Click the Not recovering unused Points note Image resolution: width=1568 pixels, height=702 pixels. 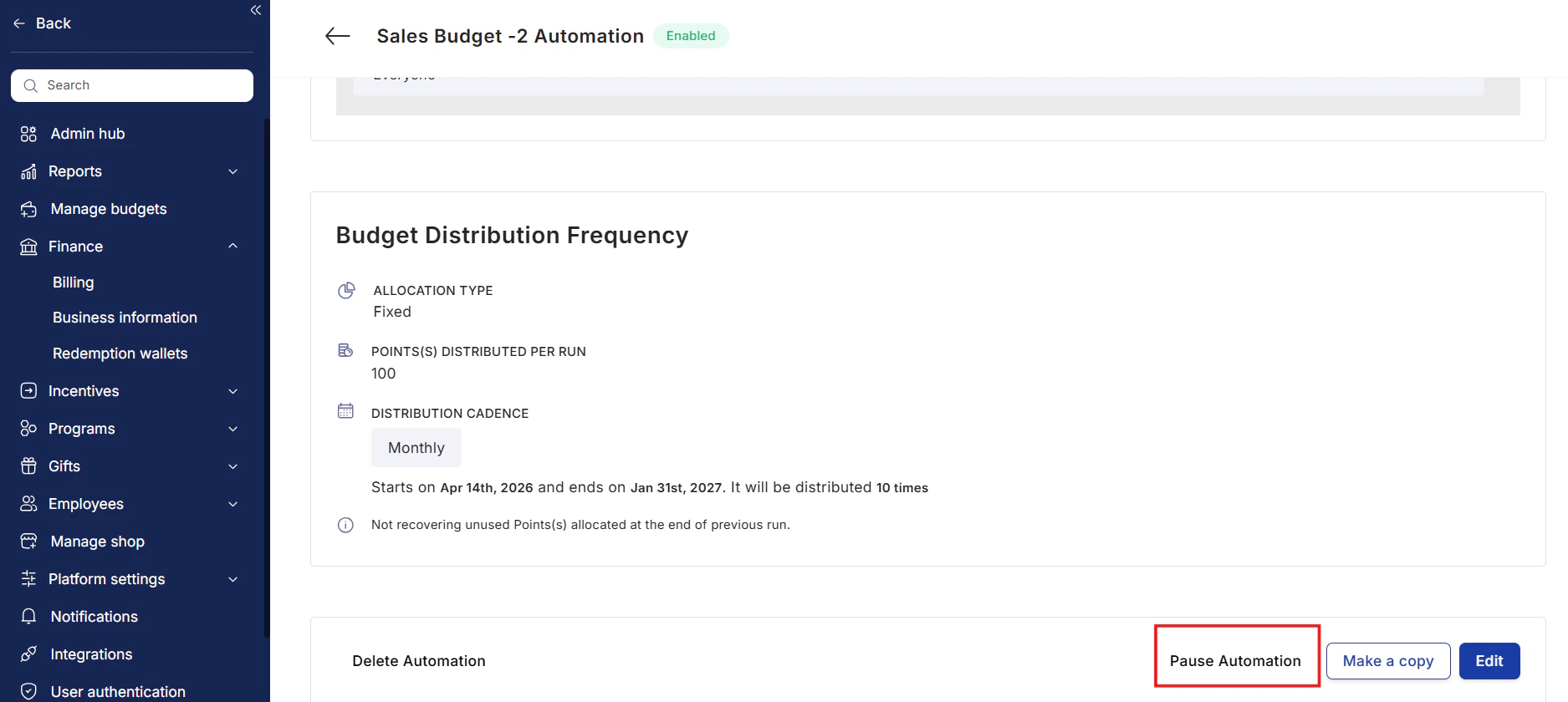(x=580, y=525)
